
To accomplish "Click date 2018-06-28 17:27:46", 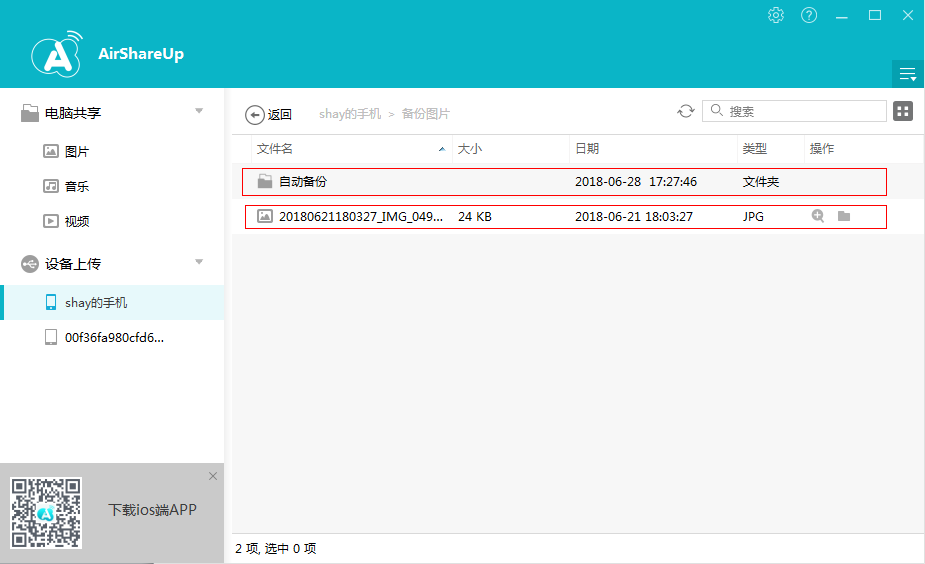I will coord(636,182).
